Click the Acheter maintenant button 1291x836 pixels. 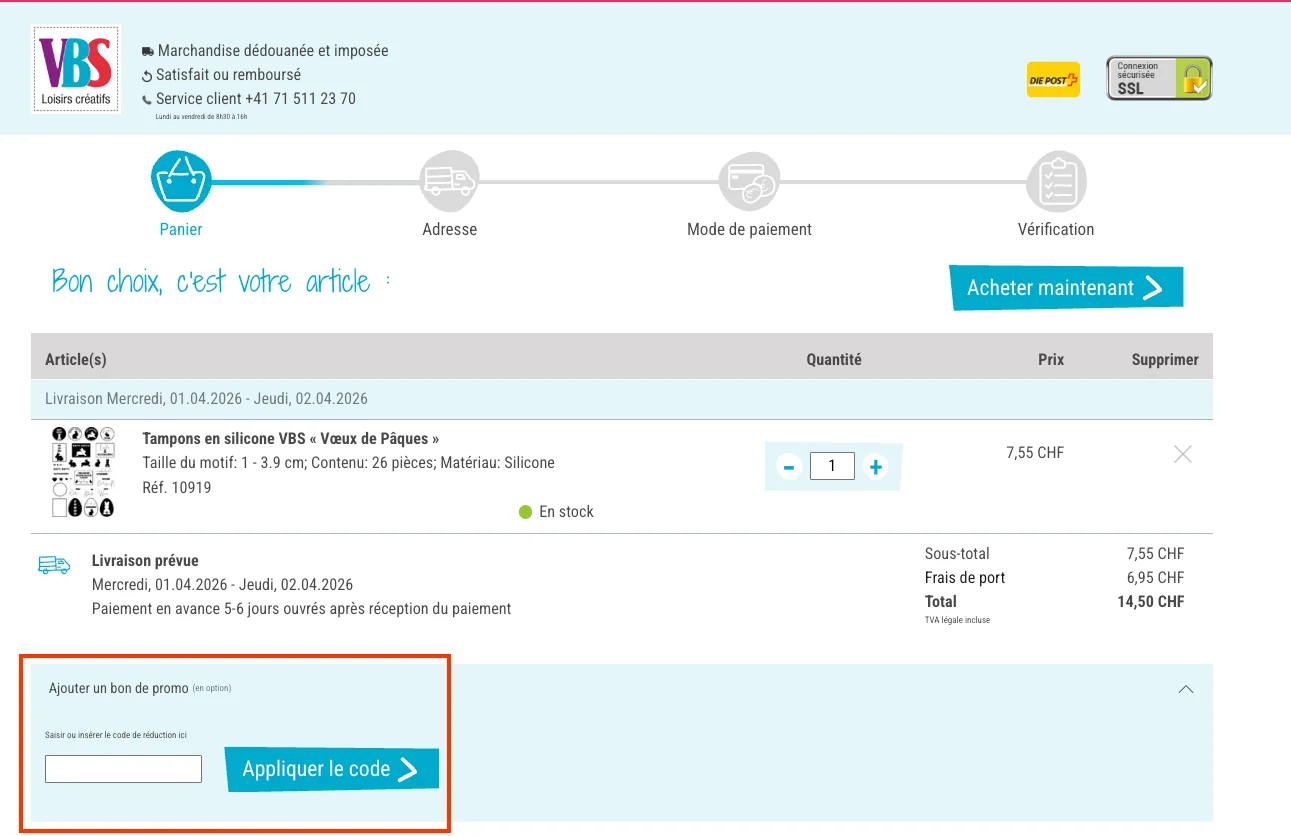[1065, 287]
